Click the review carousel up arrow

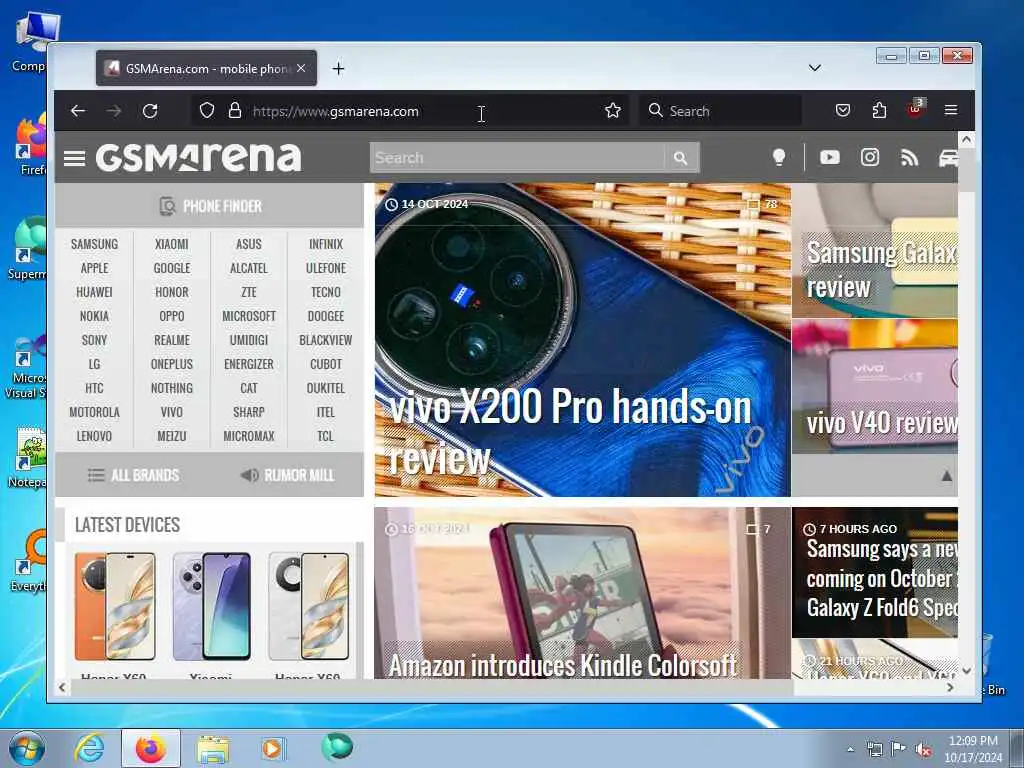coord(946,476)
